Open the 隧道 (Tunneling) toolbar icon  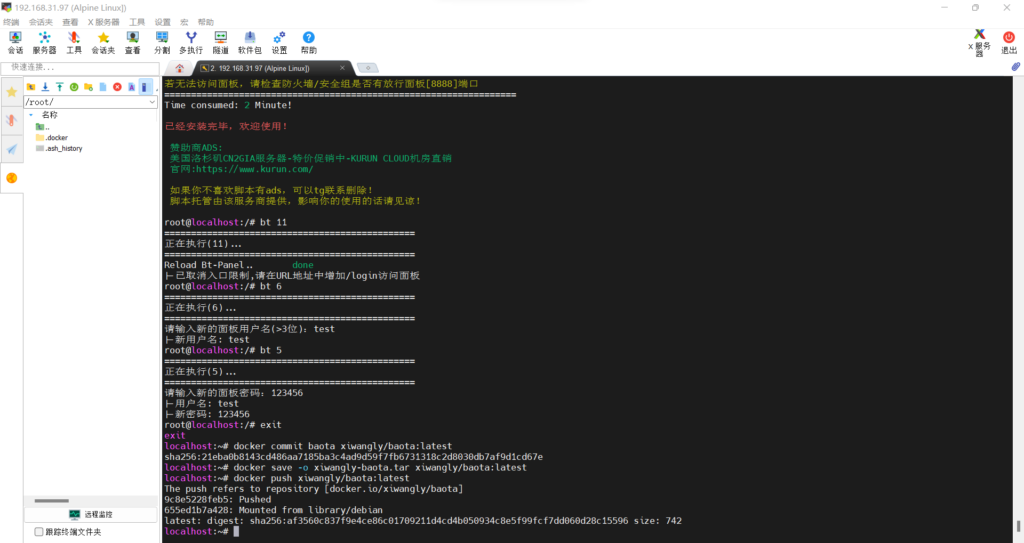coord(221,42)
